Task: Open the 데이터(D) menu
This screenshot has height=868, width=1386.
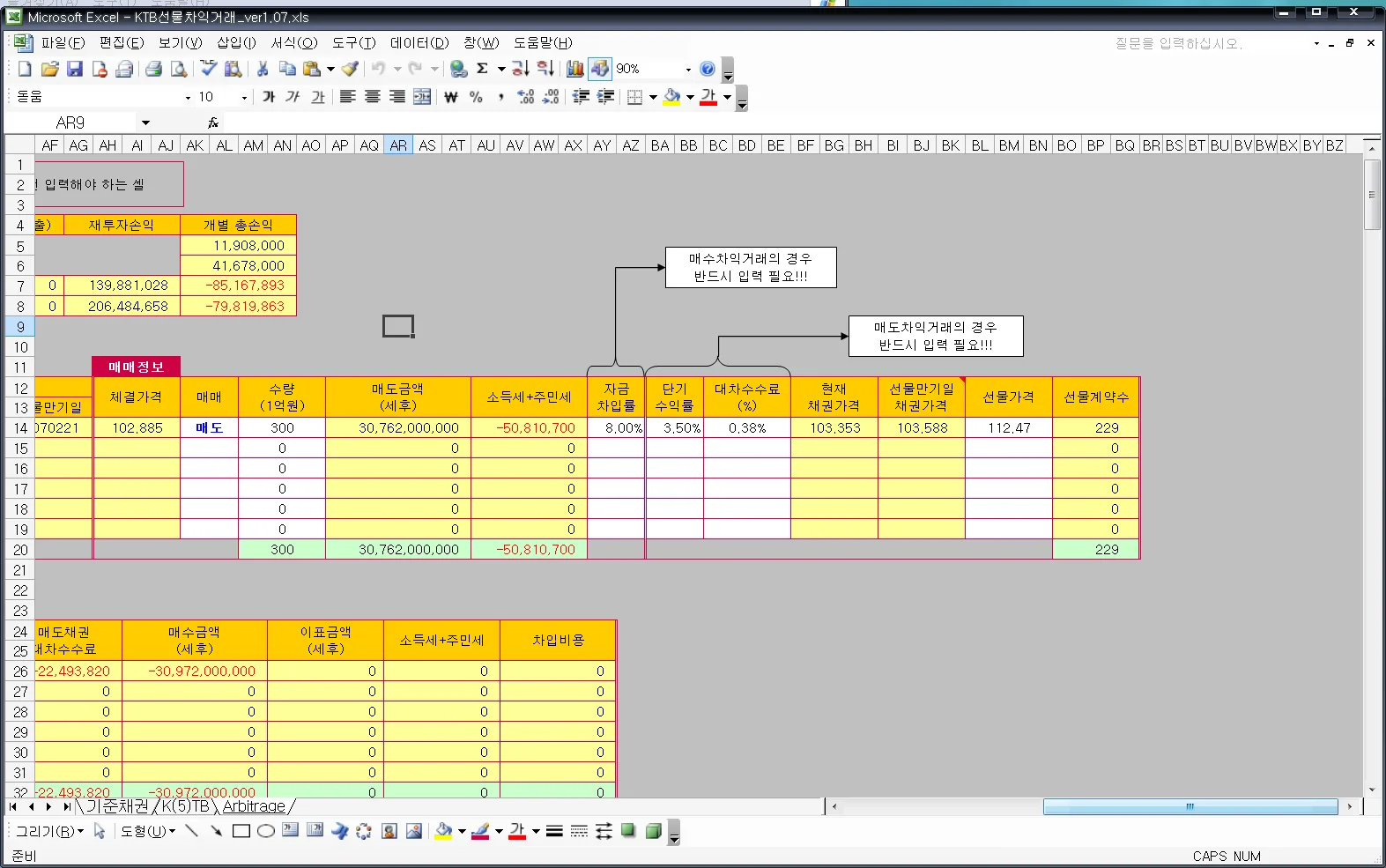Action: [x=419, y=42]
